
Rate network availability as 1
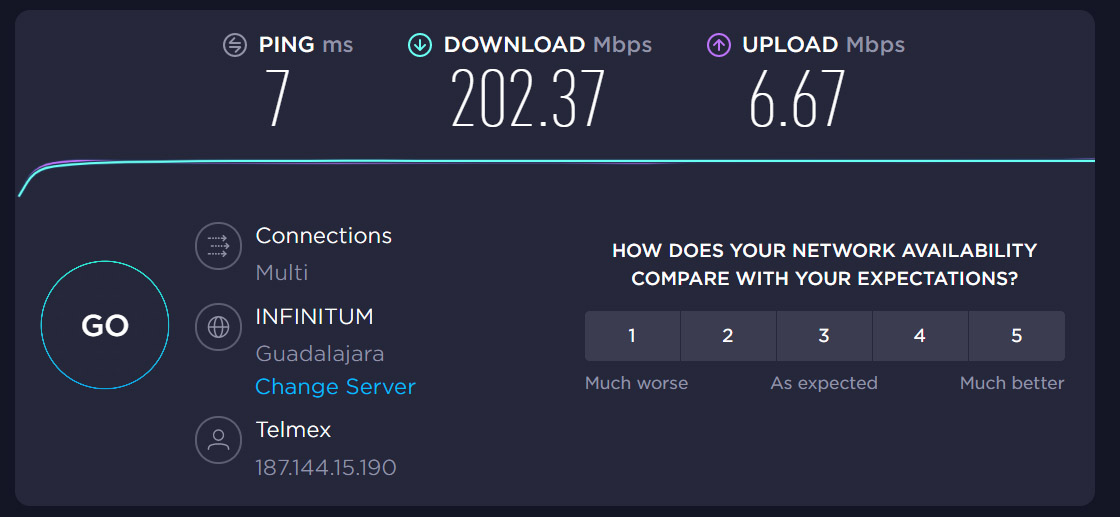pyautogui.click(x=632, y=336)
